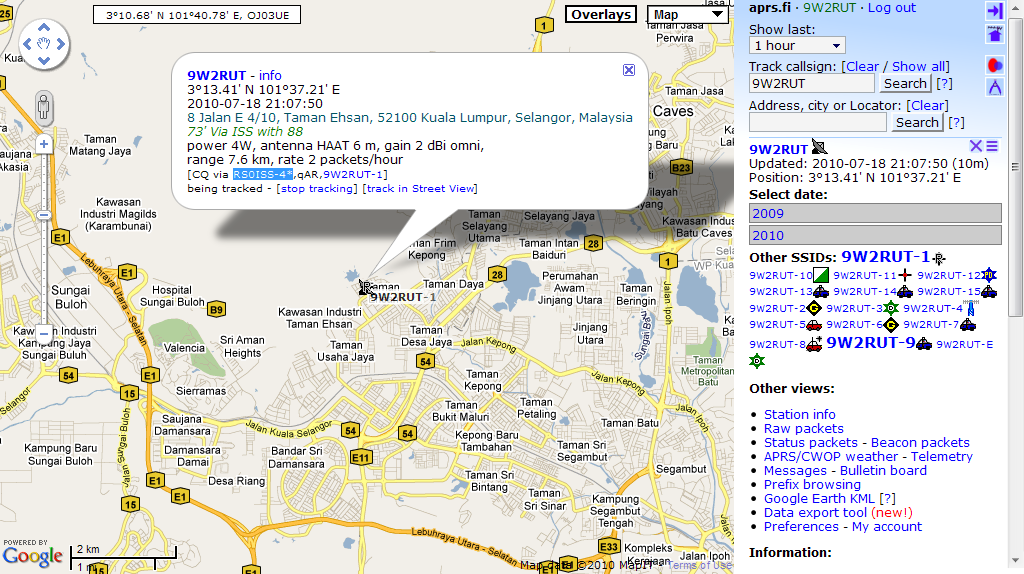This screenshot has height=574, width=1024.
Task: Click Clear link for Track callsign
Action: pos(862,67)
